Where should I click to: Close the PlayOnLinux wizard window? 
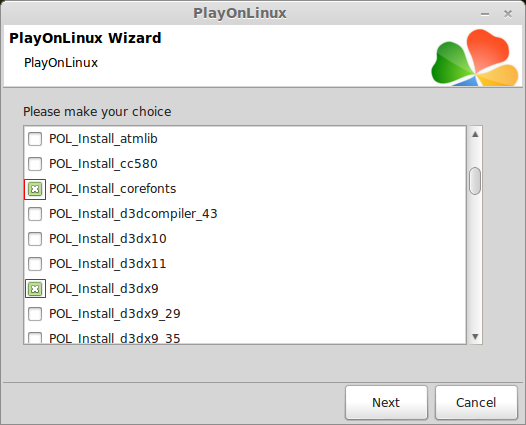coord(508,14)
